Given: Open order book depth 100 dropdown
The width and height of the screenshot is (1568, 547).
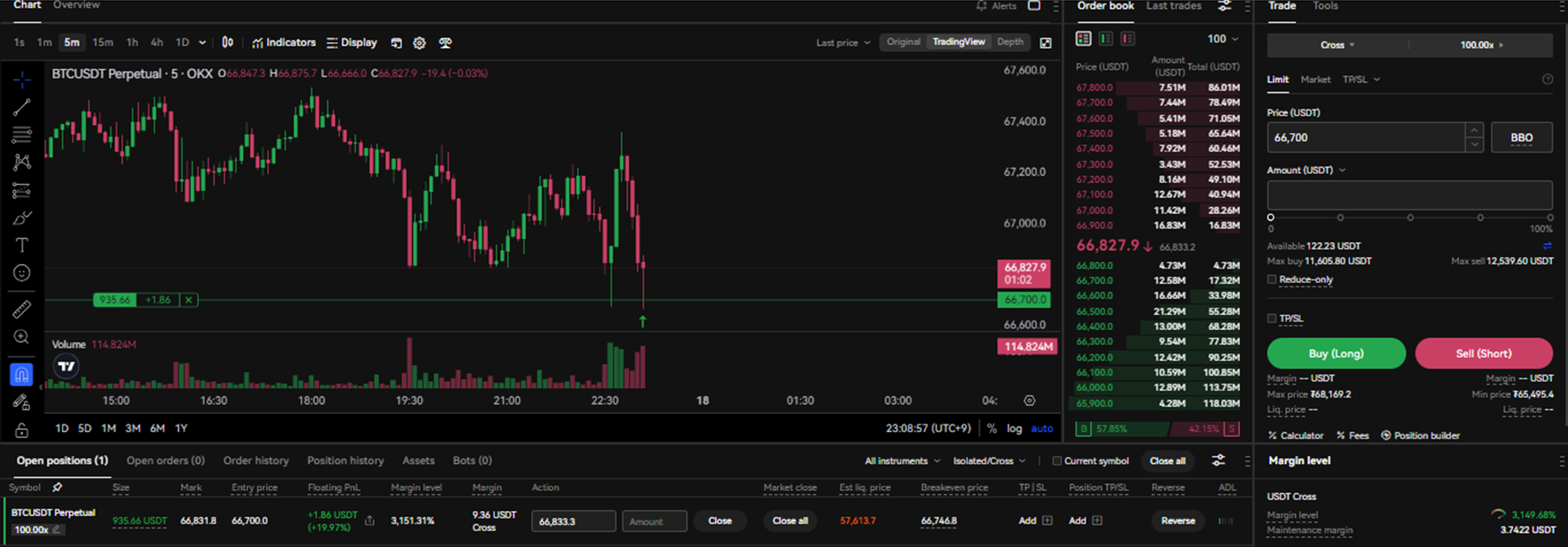Looking at the screenshot, I should 1223,38.
